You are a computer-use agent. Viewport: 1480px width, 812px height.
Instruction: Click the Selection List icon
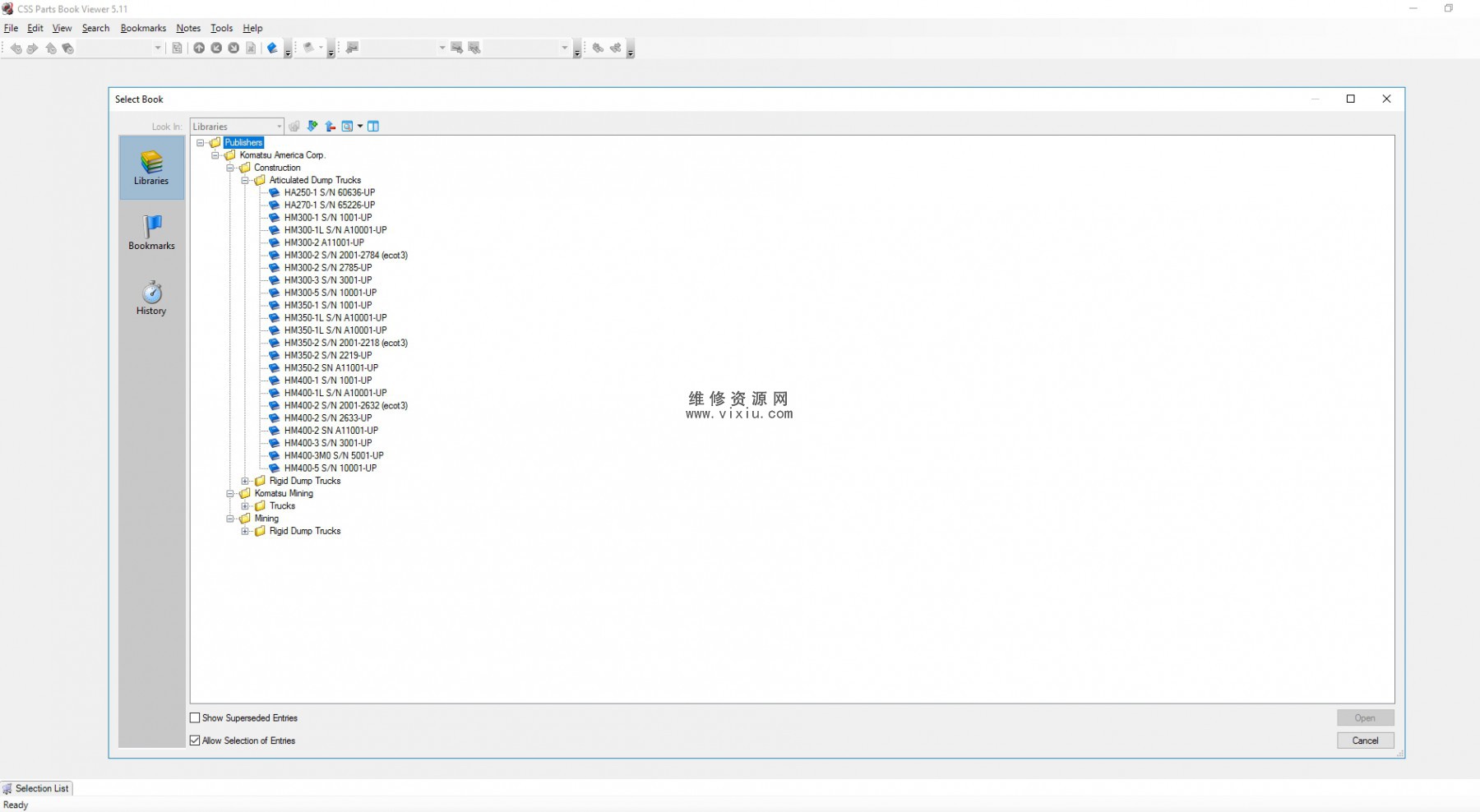7,788
